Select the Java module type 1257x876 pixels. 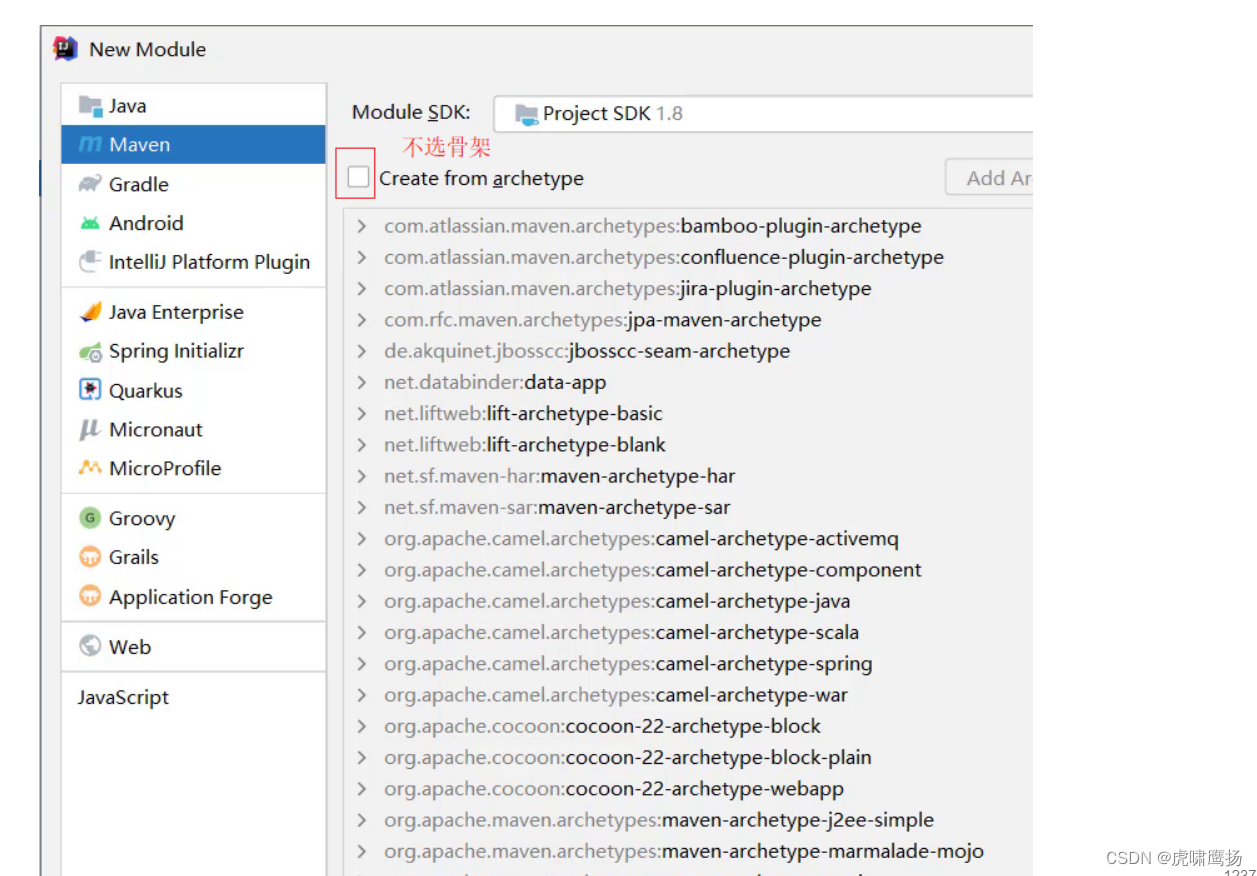coord(194,106)
